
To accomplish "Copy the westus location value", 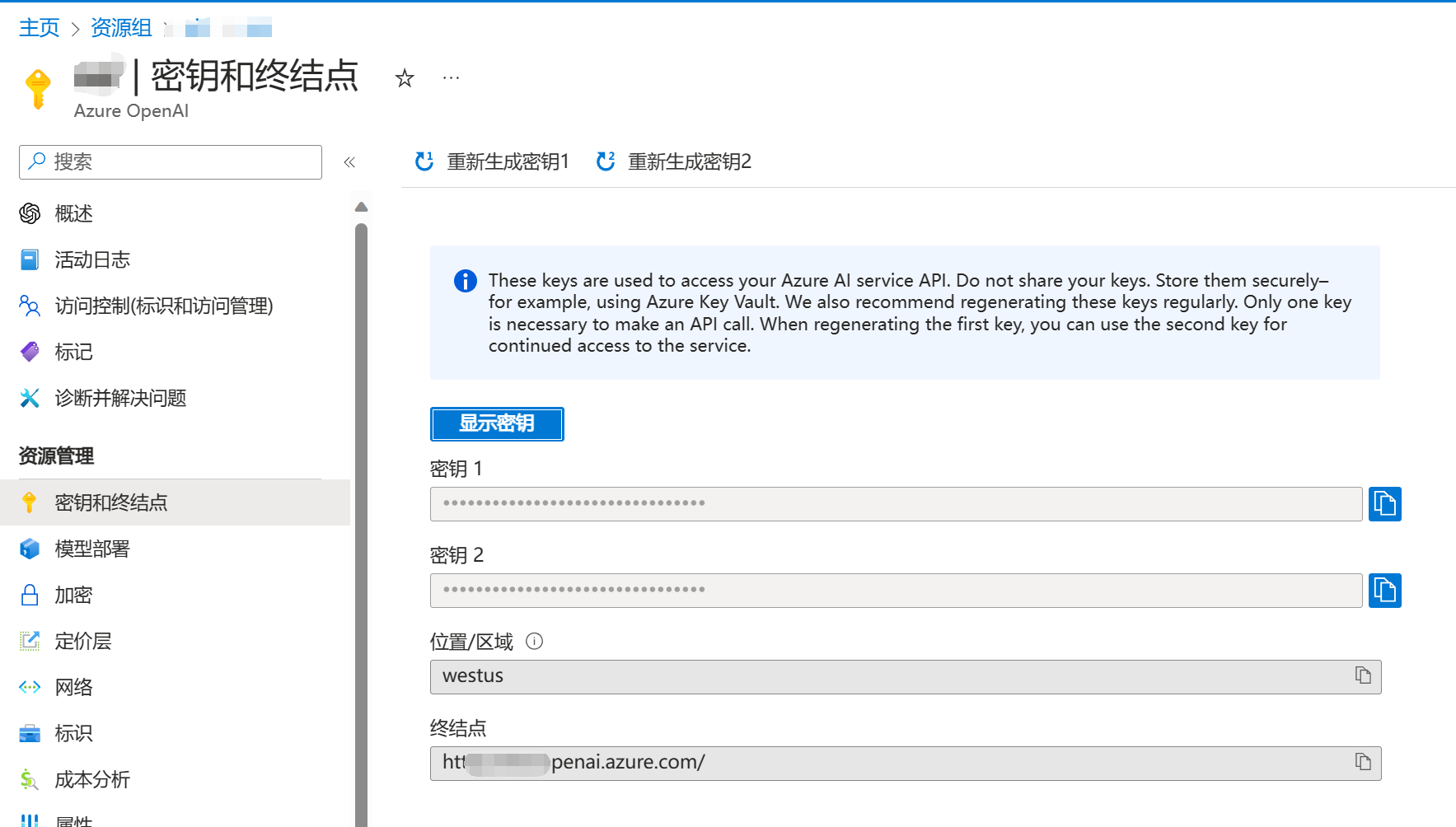I will 1363,675.
